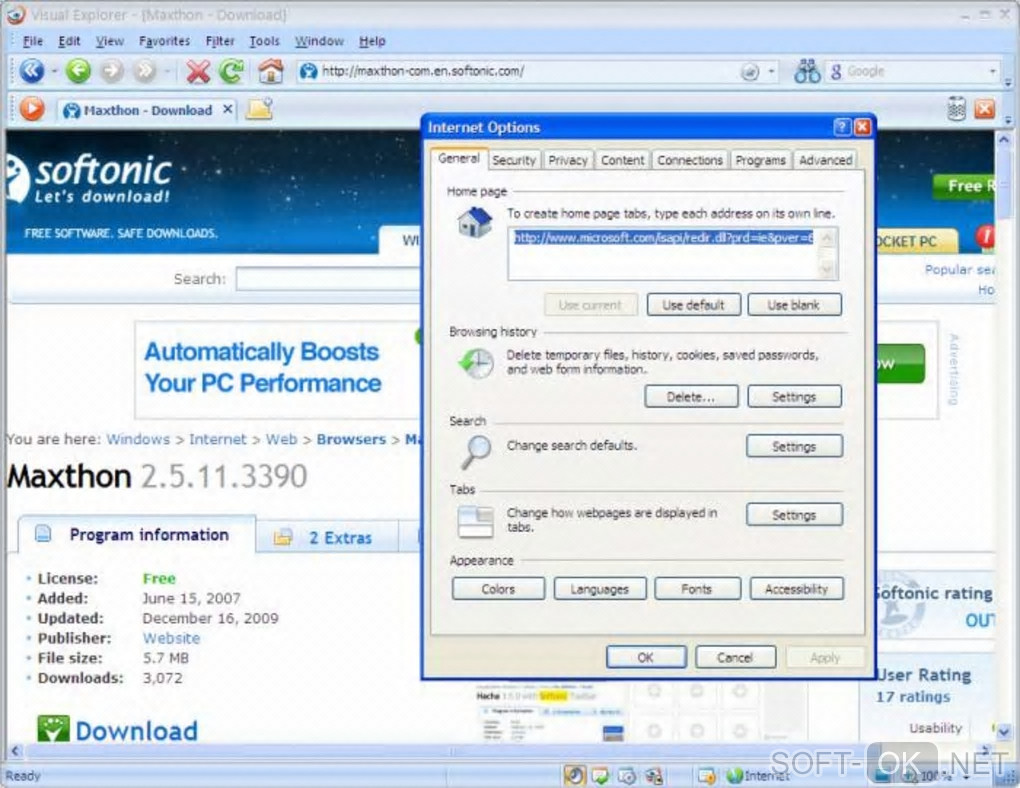This screenshot has width=1020, height=788.
Task: Click the orange close-all-tabs icon
Action: tap(984, 109)
